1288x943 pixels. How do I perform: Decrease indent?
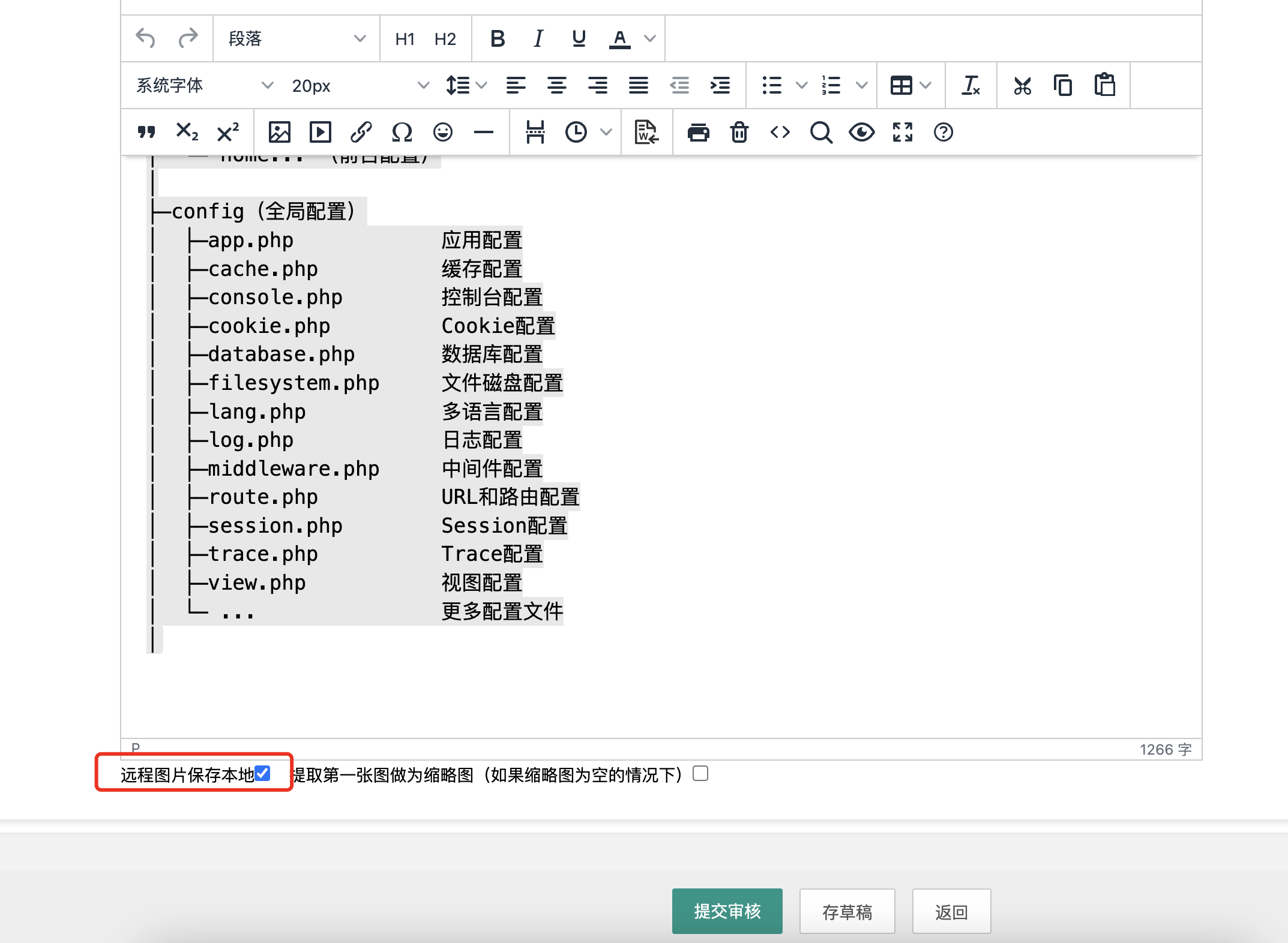click(679, 86)
